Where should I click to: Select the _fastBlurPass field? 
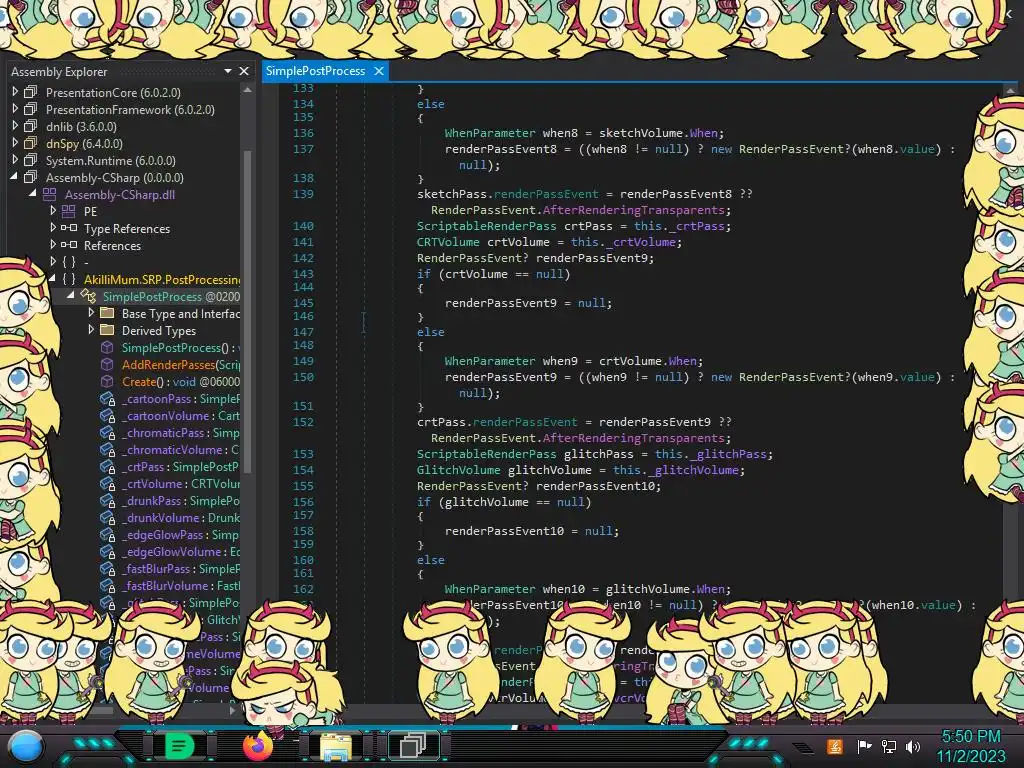[181, 569]
